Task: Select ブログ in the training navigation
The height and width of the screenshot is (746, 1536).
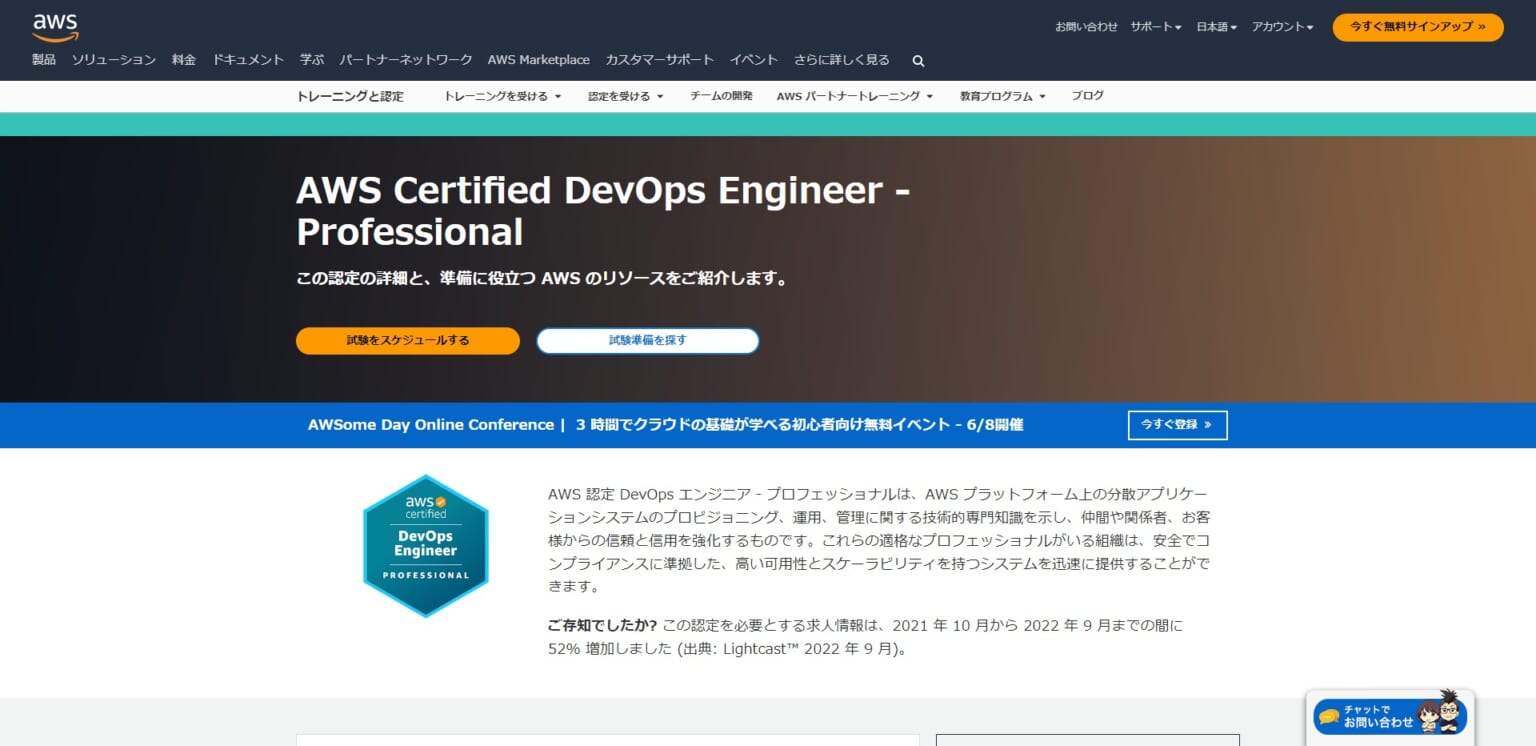Action: coord(1087,95)
